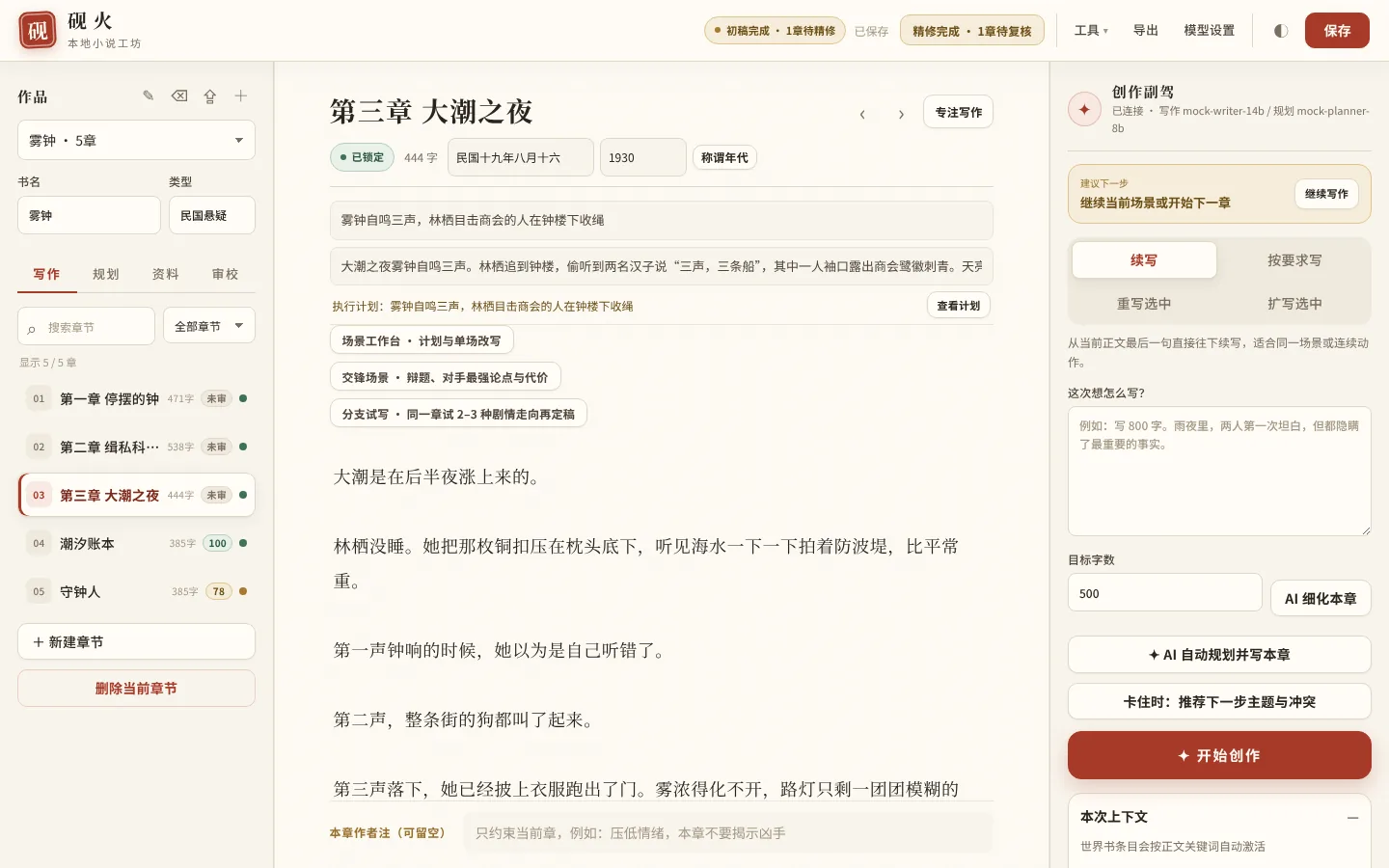Click the 砚火 app logo
The image size is (1389, 868).
[x=38, y=31]
